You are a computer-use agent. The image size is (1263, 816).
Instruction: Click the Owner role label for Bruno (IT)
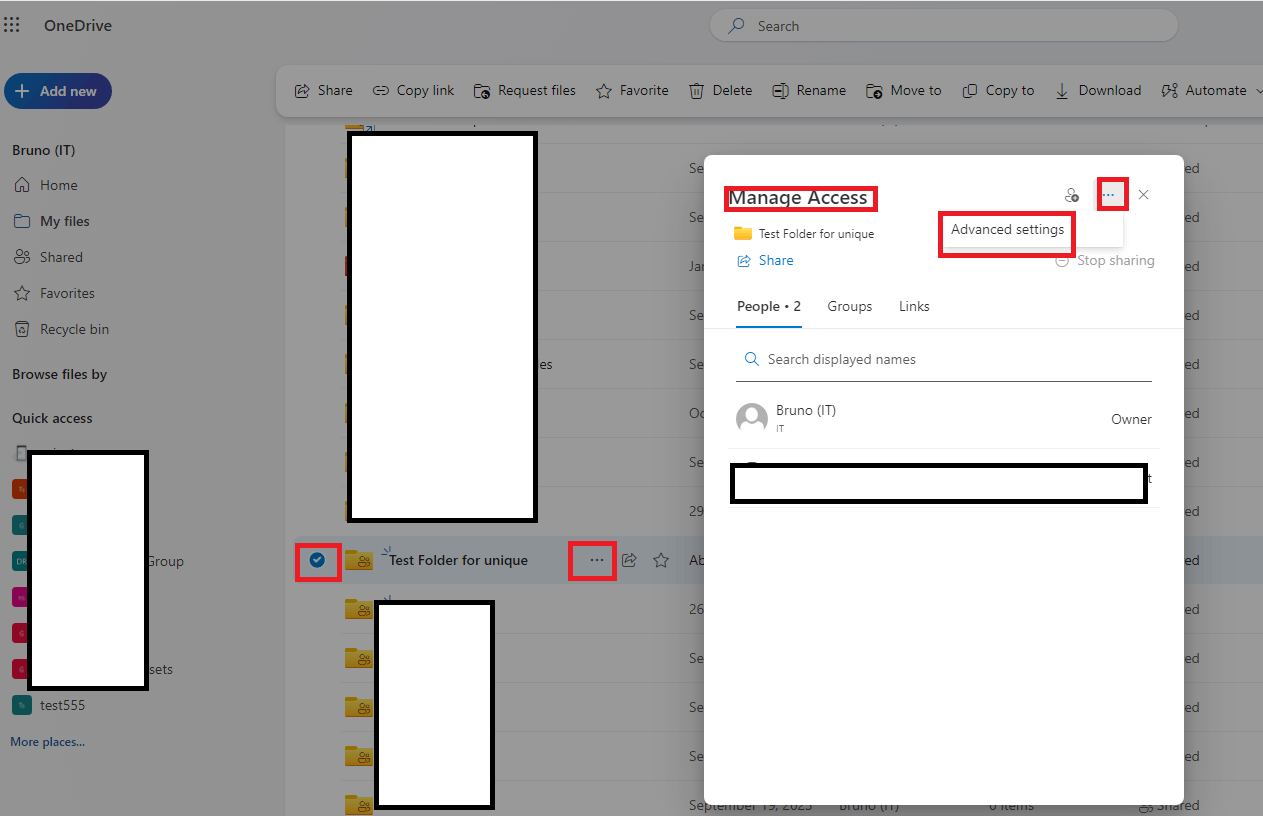(1131, 420)
